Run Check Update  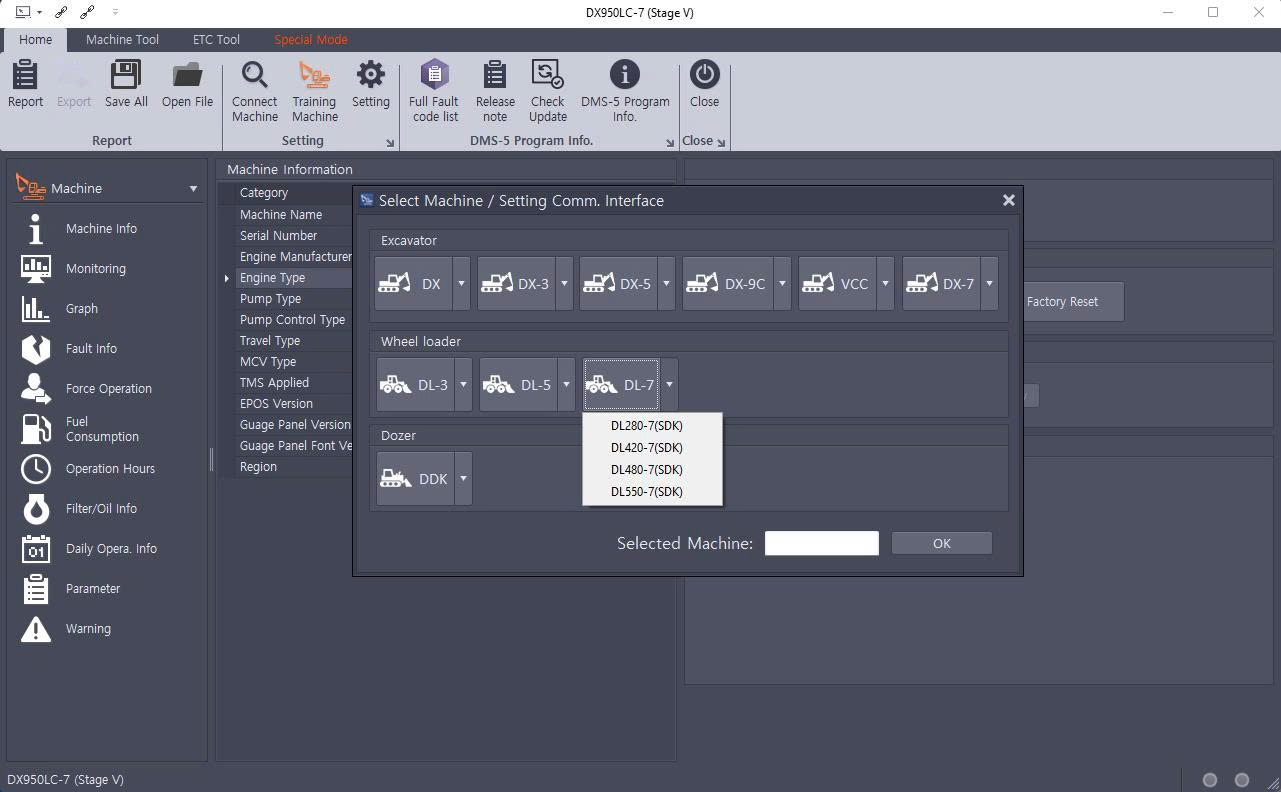coord(547,91)
